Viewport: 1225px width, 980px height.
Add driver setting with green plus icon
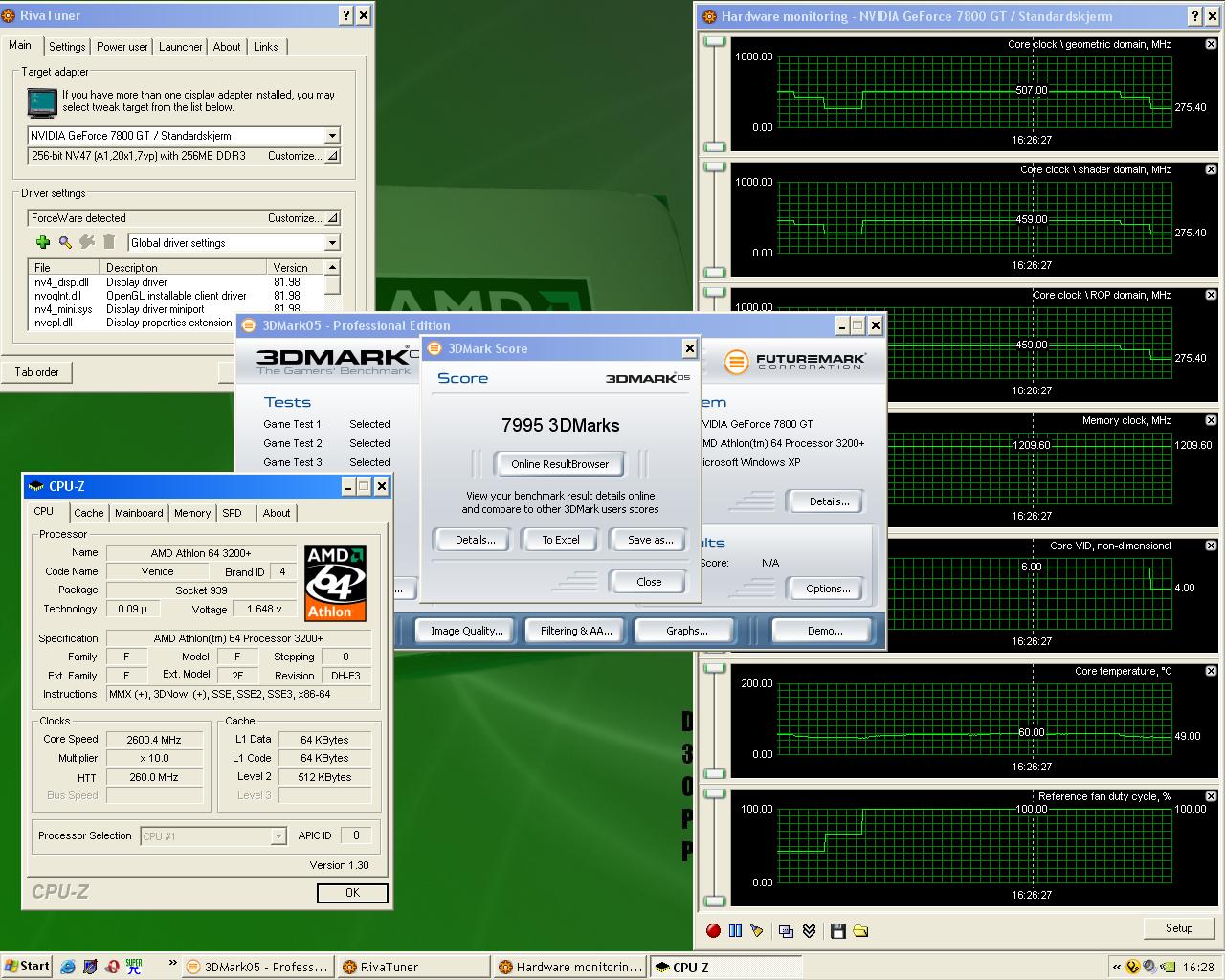tap(43, 242)
